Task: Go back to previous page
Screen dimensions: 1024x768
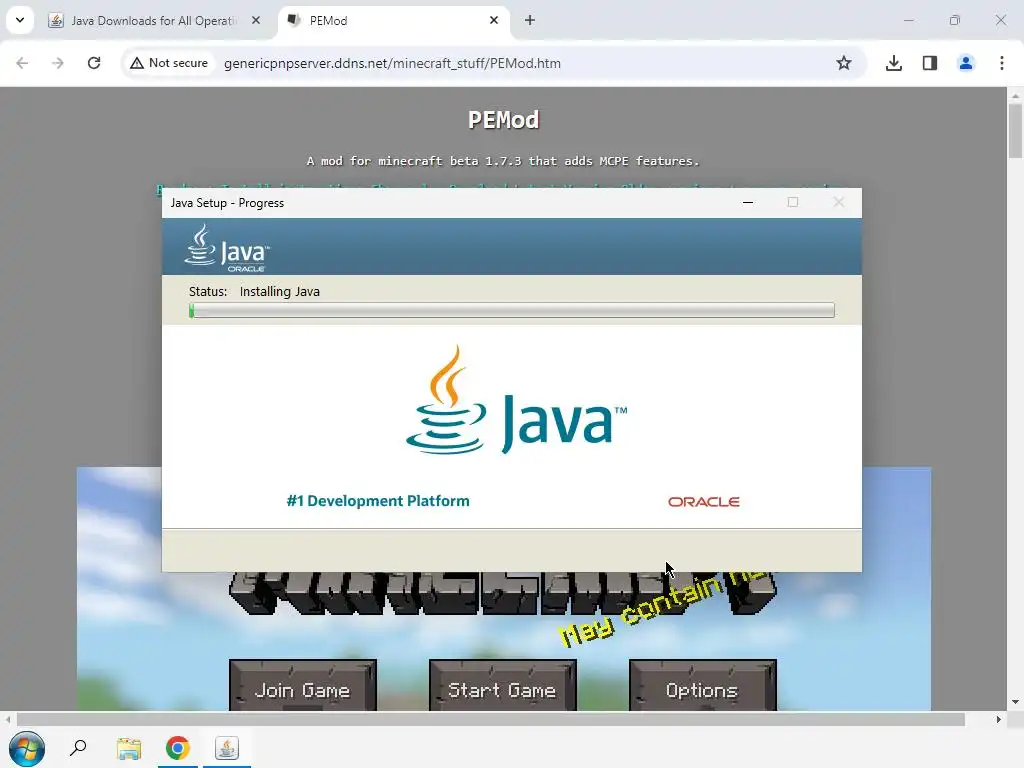Action: point(22,63)
